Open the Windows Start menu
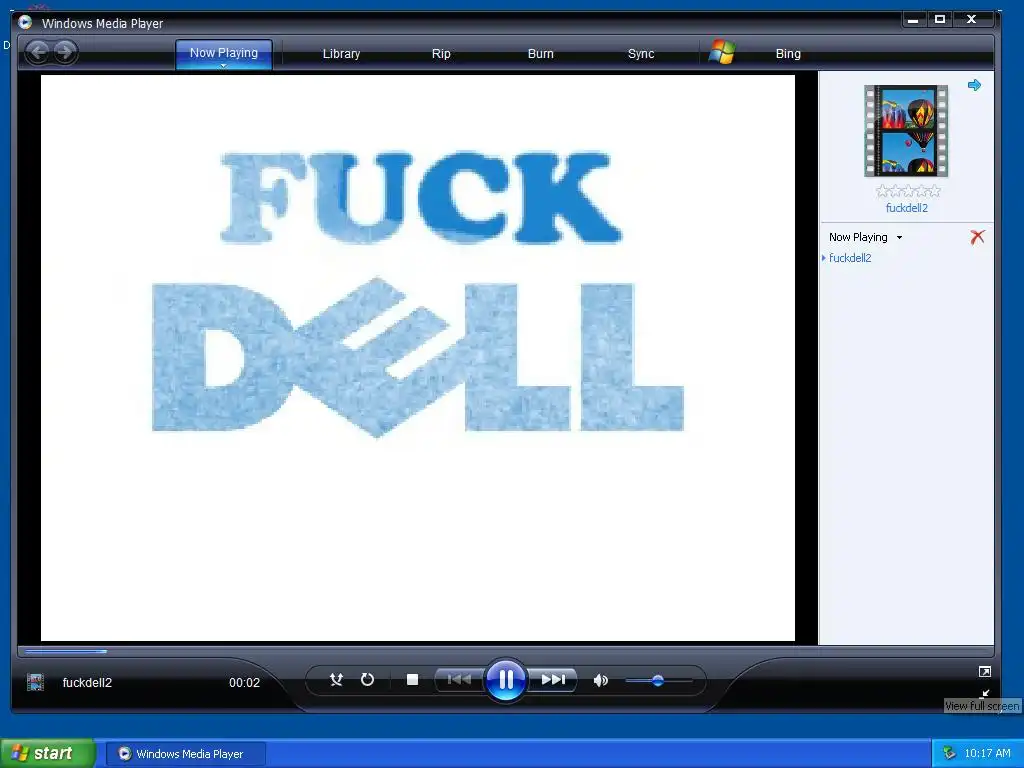This screenshot has width=1024, height=768. [x=48, y=754]
